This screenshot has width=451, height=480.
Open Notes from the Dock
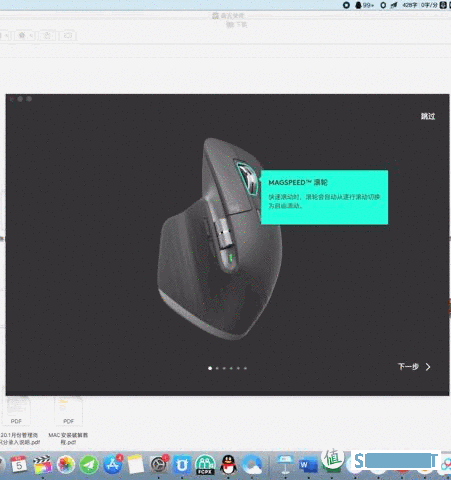click(x=136, y=464)
